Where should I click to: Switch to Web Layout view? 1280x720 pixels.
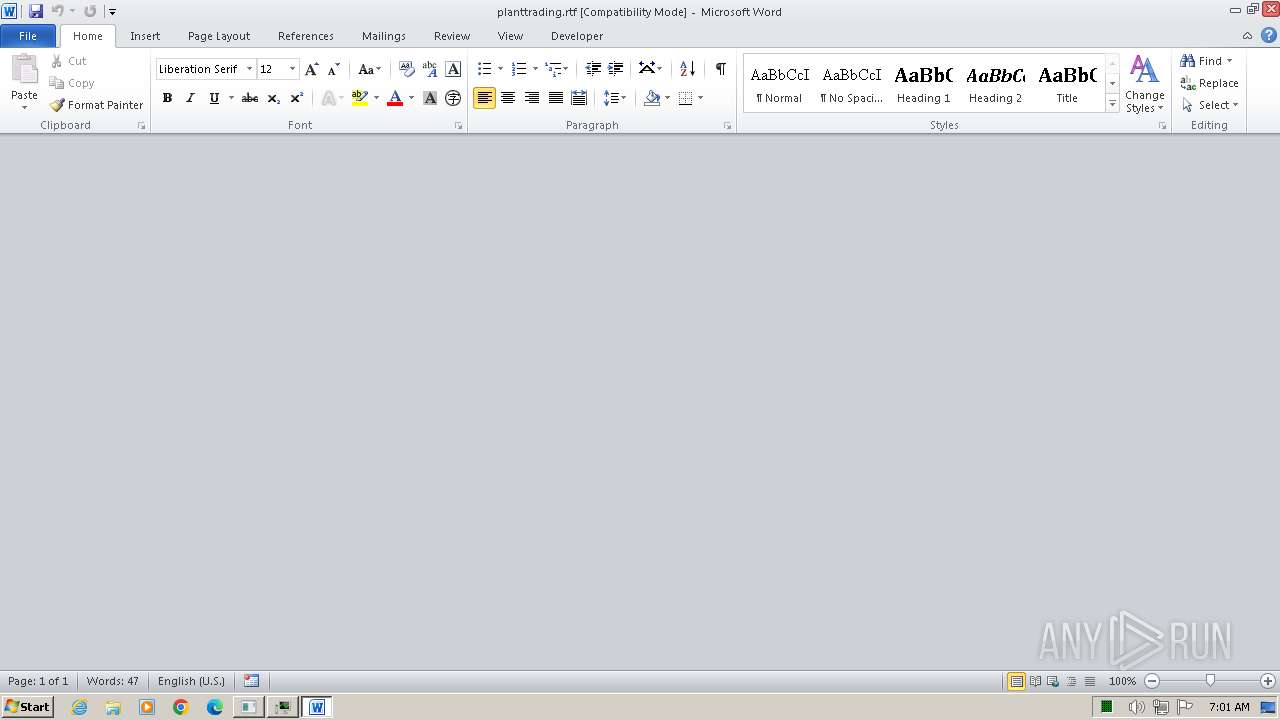(x=1053, y=681)
